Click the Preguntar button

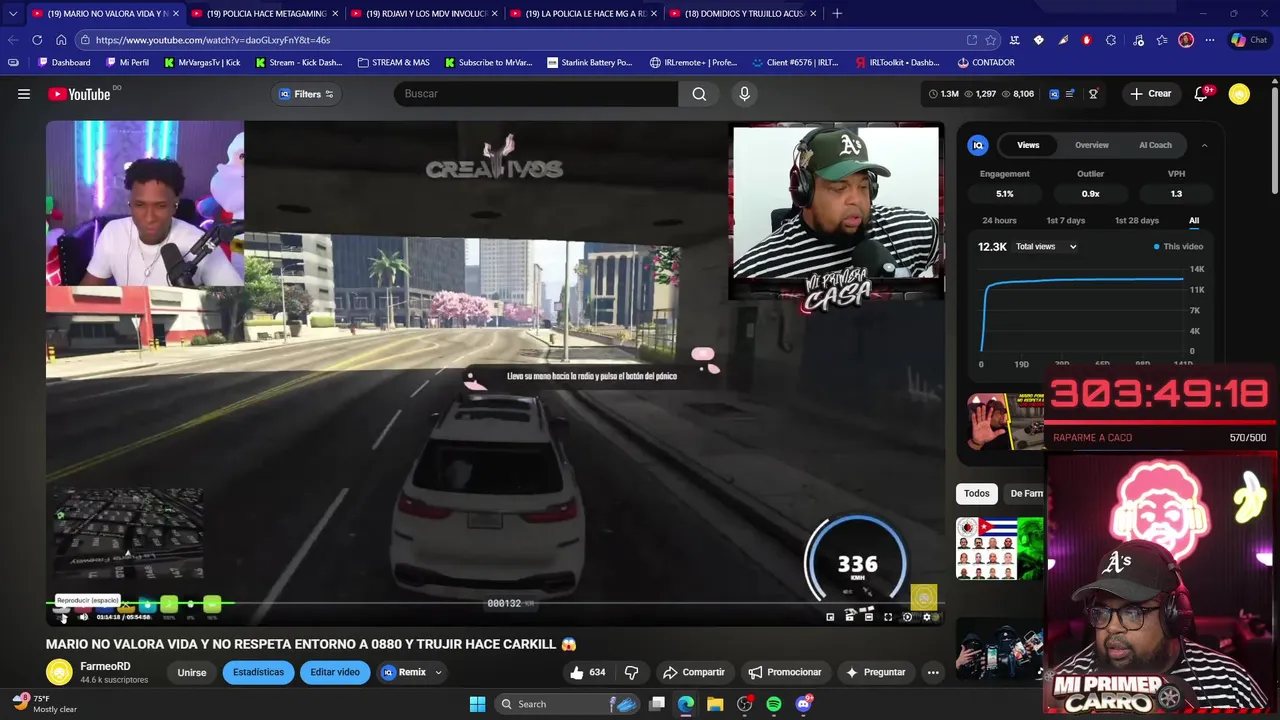[x=875, y=672]
